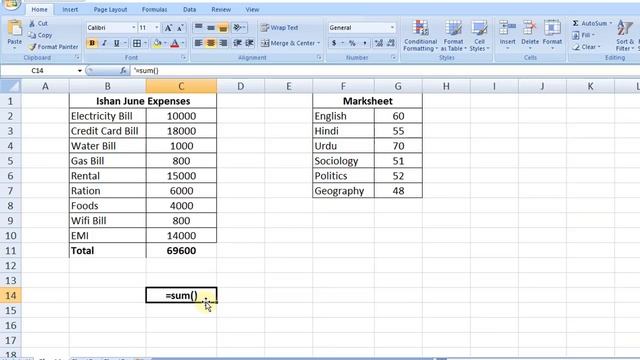Apply the Borders button
Viewport: 640px width, 360px height.
[x=137, y=43]
